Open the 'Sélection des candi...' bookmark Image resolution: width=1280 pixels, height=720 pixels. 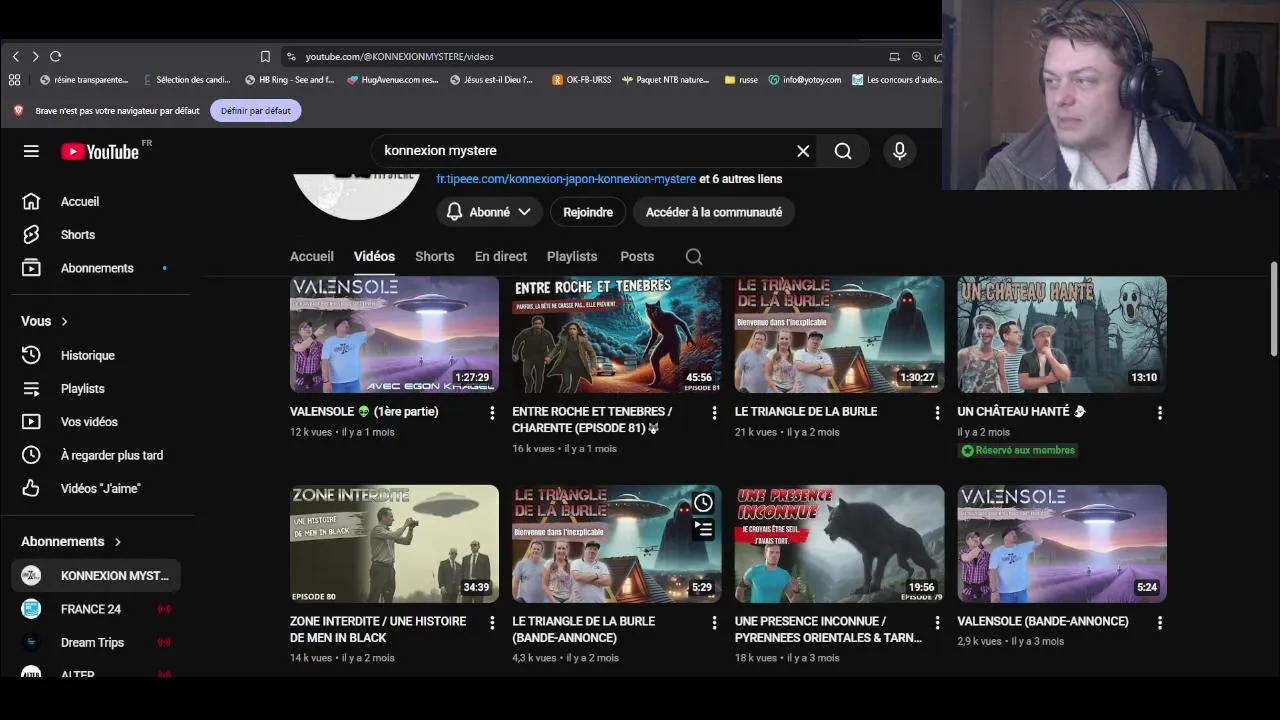(x=187, y=80)
